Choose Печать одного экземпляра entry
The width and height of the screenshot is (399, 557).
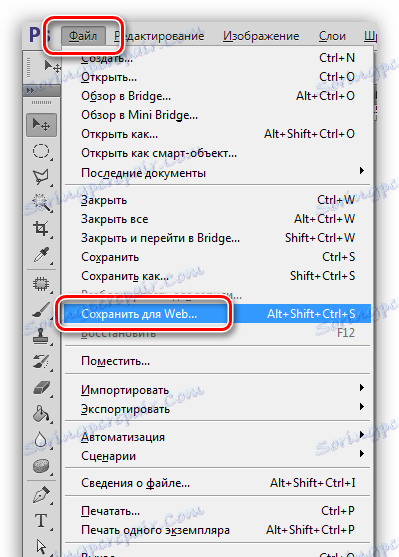click(217, 530)
